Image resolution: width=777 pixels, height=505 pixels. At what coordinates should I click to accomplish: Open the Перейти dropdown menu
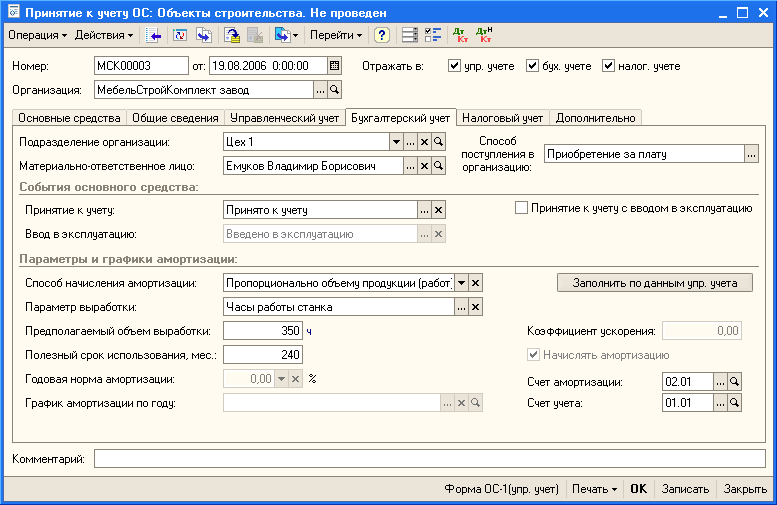click(336, 35)
